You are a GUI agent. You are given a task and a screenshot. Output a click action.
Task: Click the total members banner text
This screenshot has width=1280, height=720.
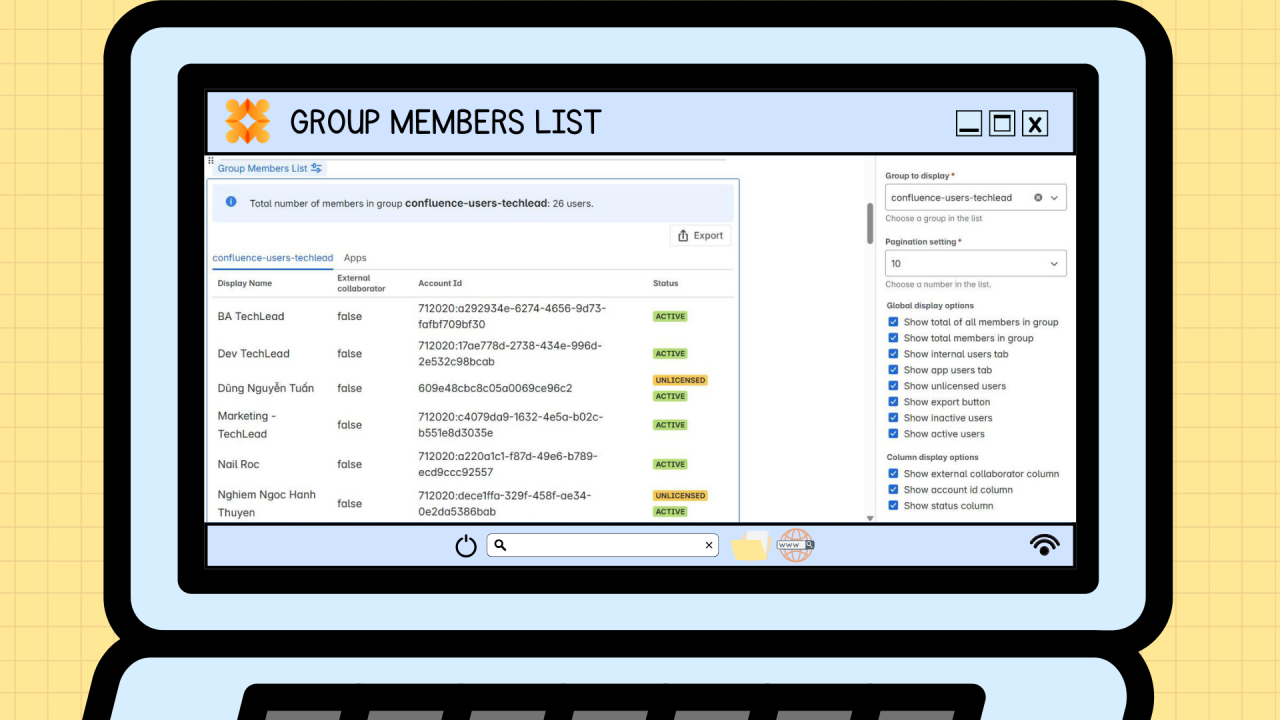tap(421, 203)
